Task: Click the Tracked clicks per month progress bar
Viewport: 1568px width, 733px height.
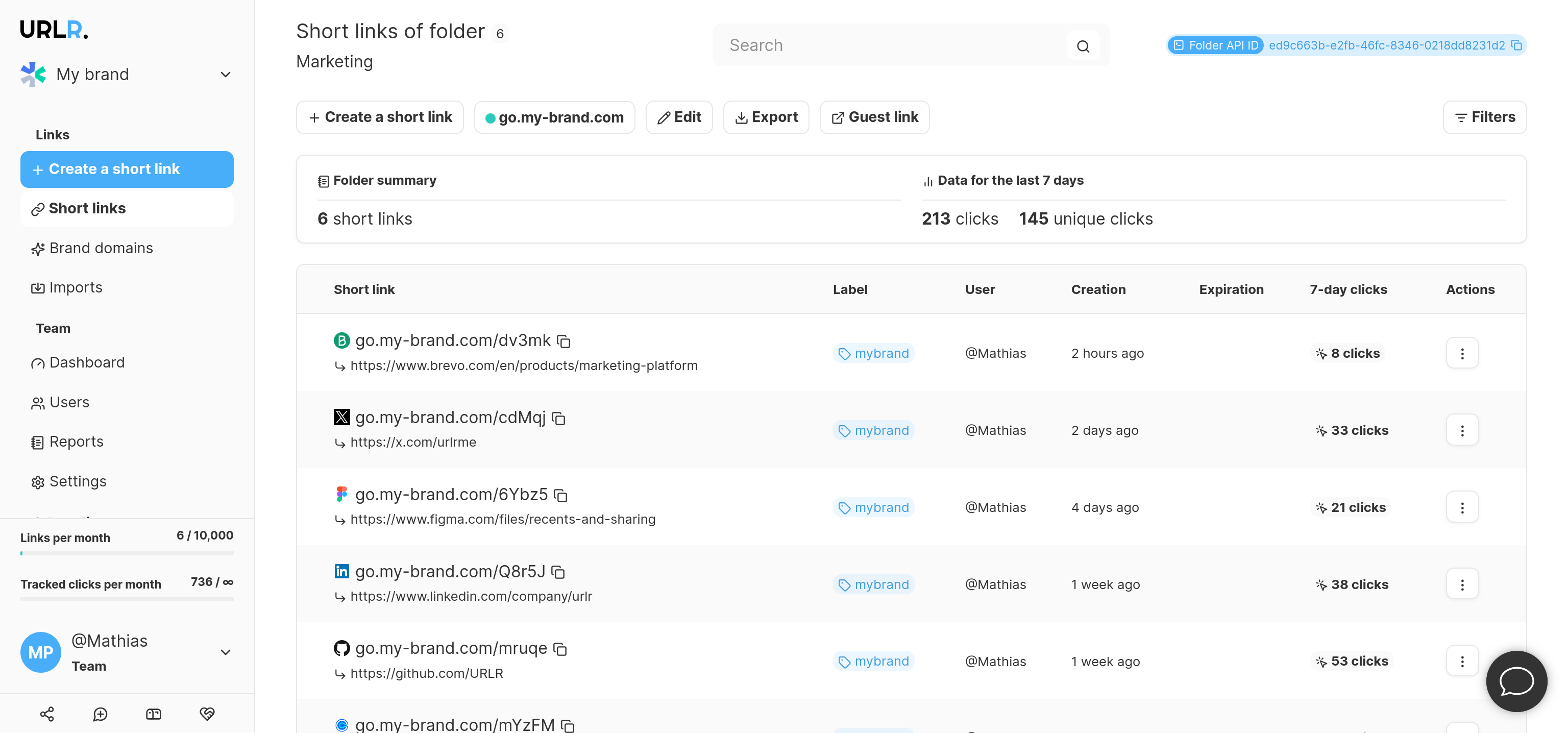Action: click(x=127, y=600)
